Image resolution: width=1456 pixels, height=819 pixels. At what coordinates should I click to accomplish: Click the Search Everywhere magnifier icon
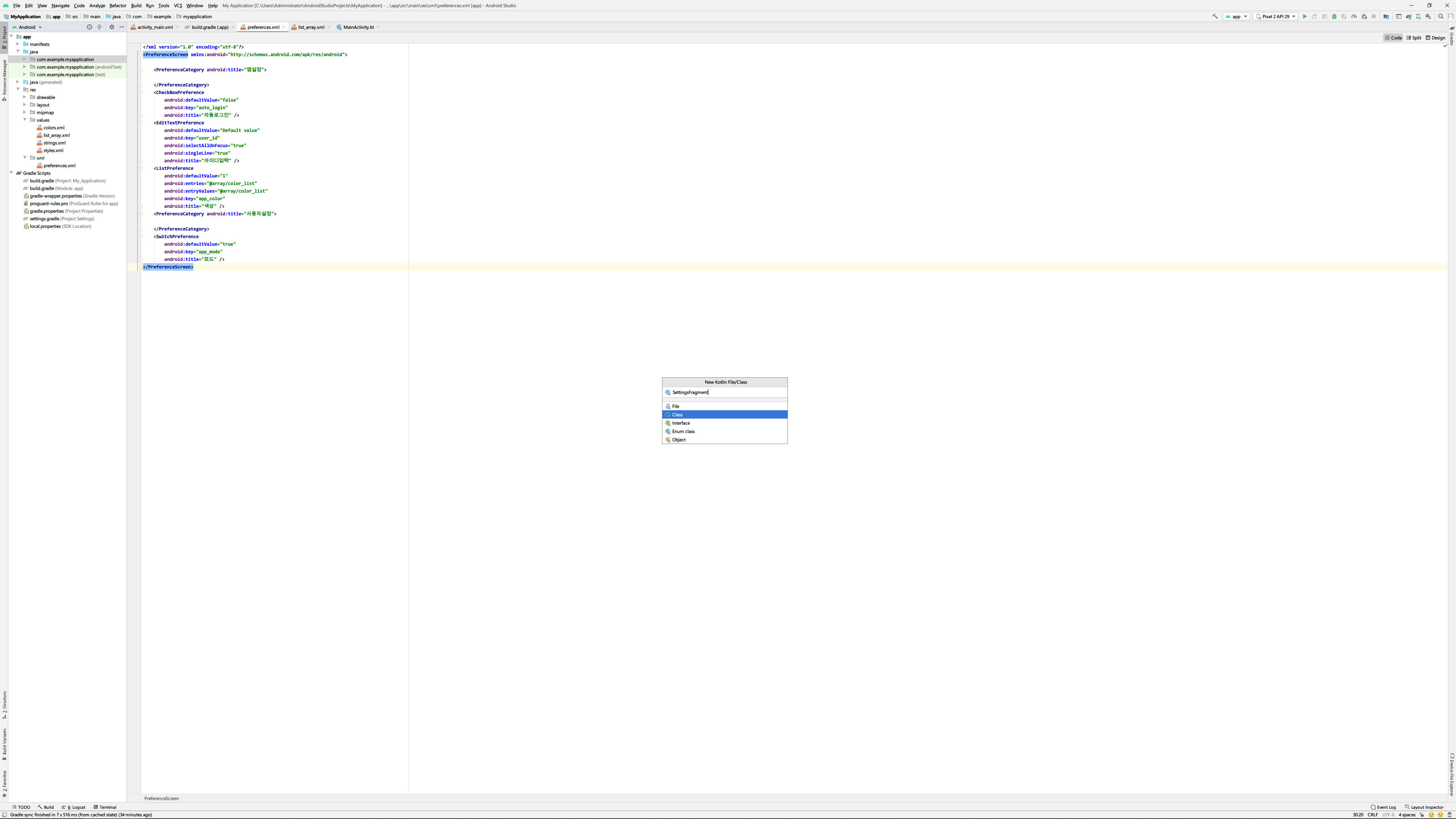1441,16
